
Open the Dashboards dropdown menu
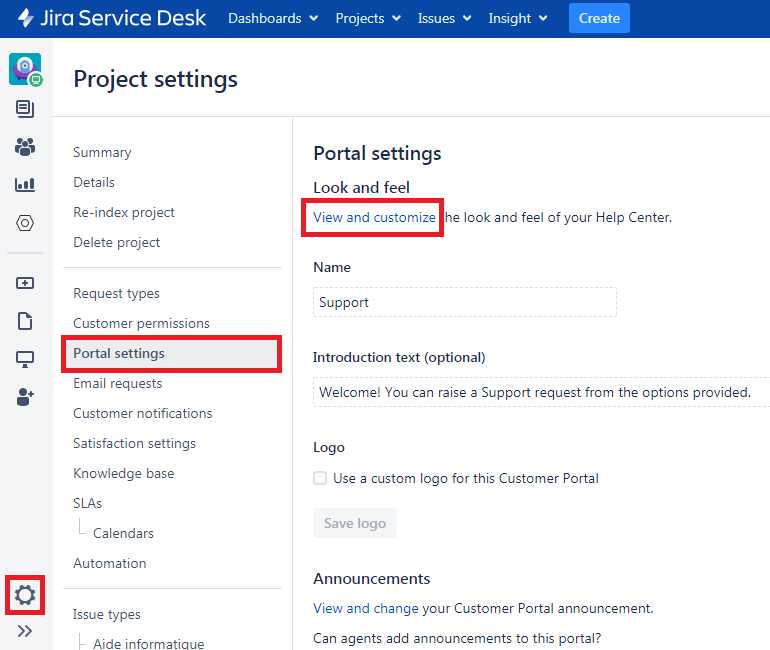coord(273,18)
